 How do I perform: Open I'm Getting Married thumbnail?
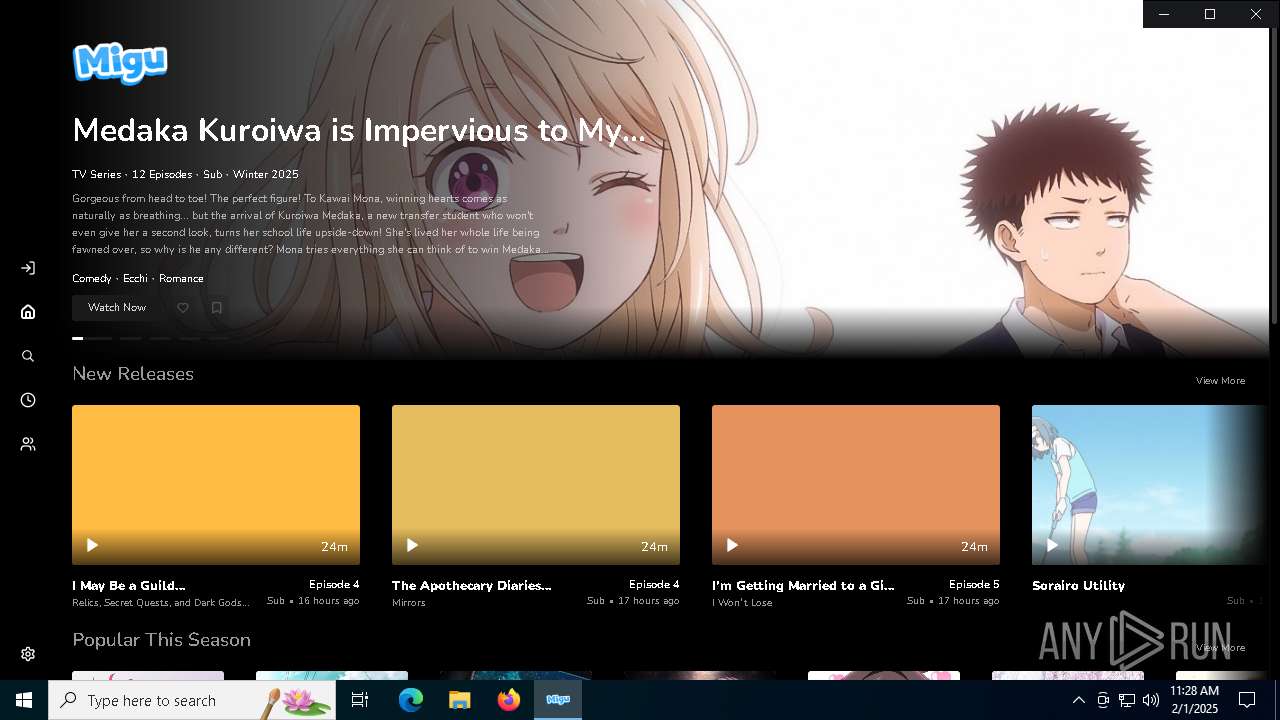click(856, 485)
